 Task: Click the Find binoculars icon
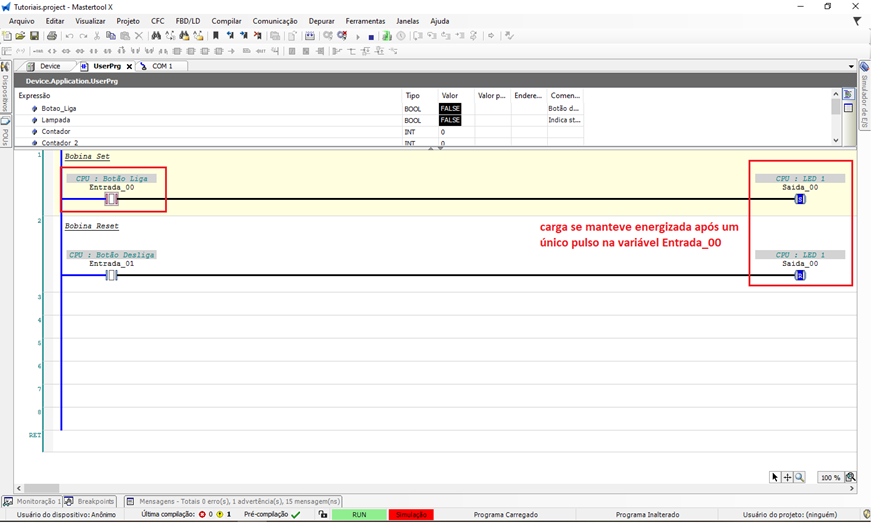pyautogui.click(x=156, y=36)
